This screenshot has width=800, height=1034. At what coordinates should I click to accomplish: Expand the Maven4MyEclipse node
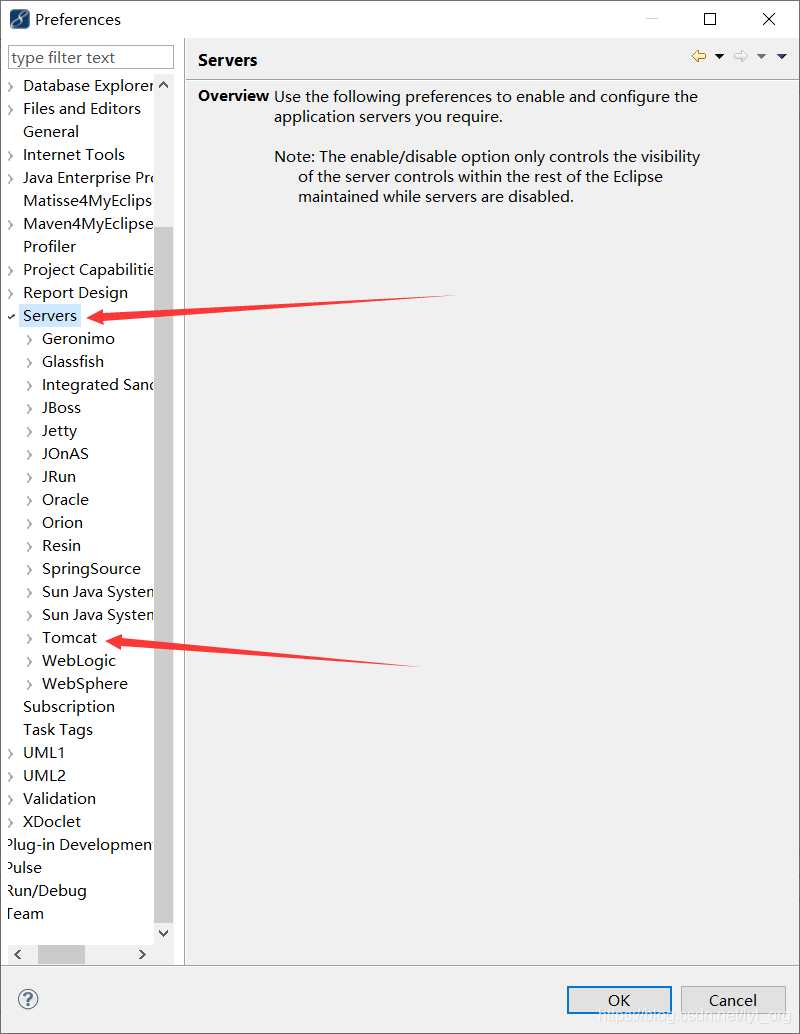point(11,225)
